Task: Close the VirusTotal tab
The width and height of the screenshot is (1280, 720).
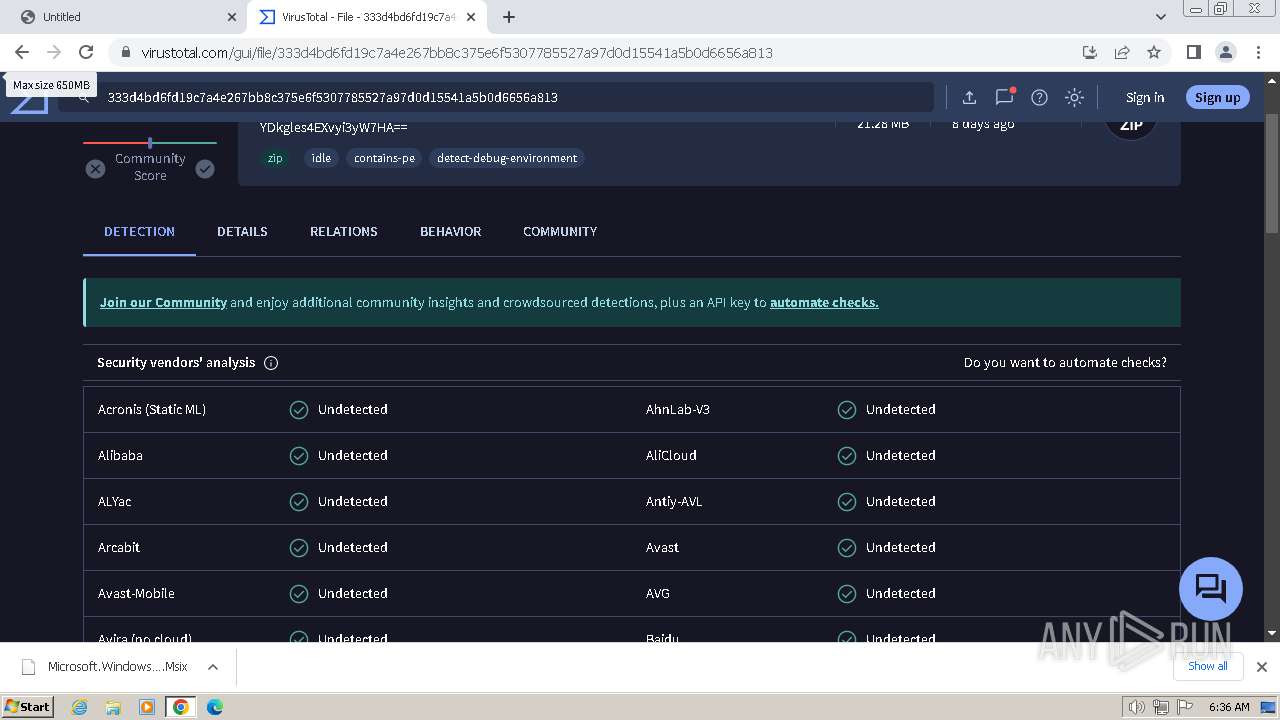Action: point(471,17)
